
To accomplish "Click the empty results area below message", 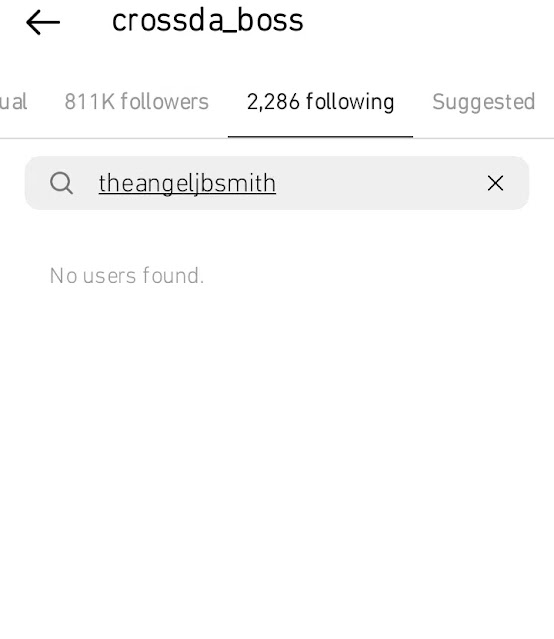I will coord(277,448).
